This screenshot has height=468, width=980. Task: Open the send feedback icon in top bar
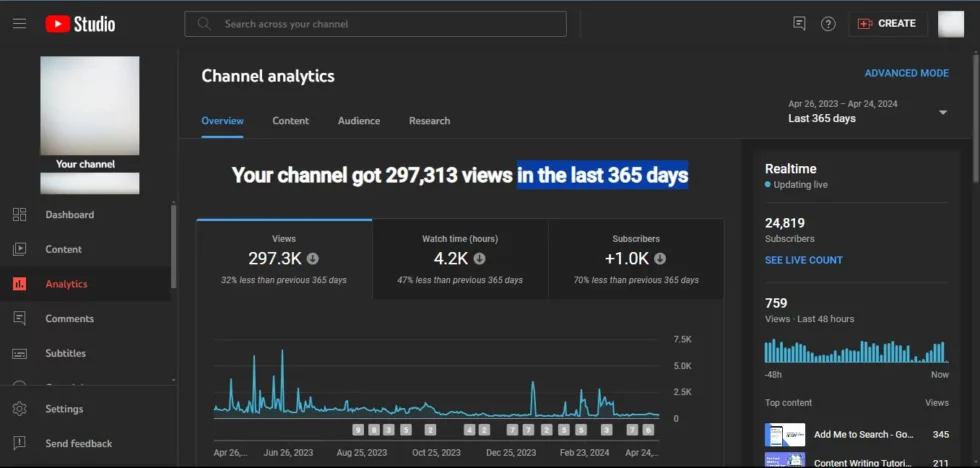pyautogui.click(x=798, y=24)
